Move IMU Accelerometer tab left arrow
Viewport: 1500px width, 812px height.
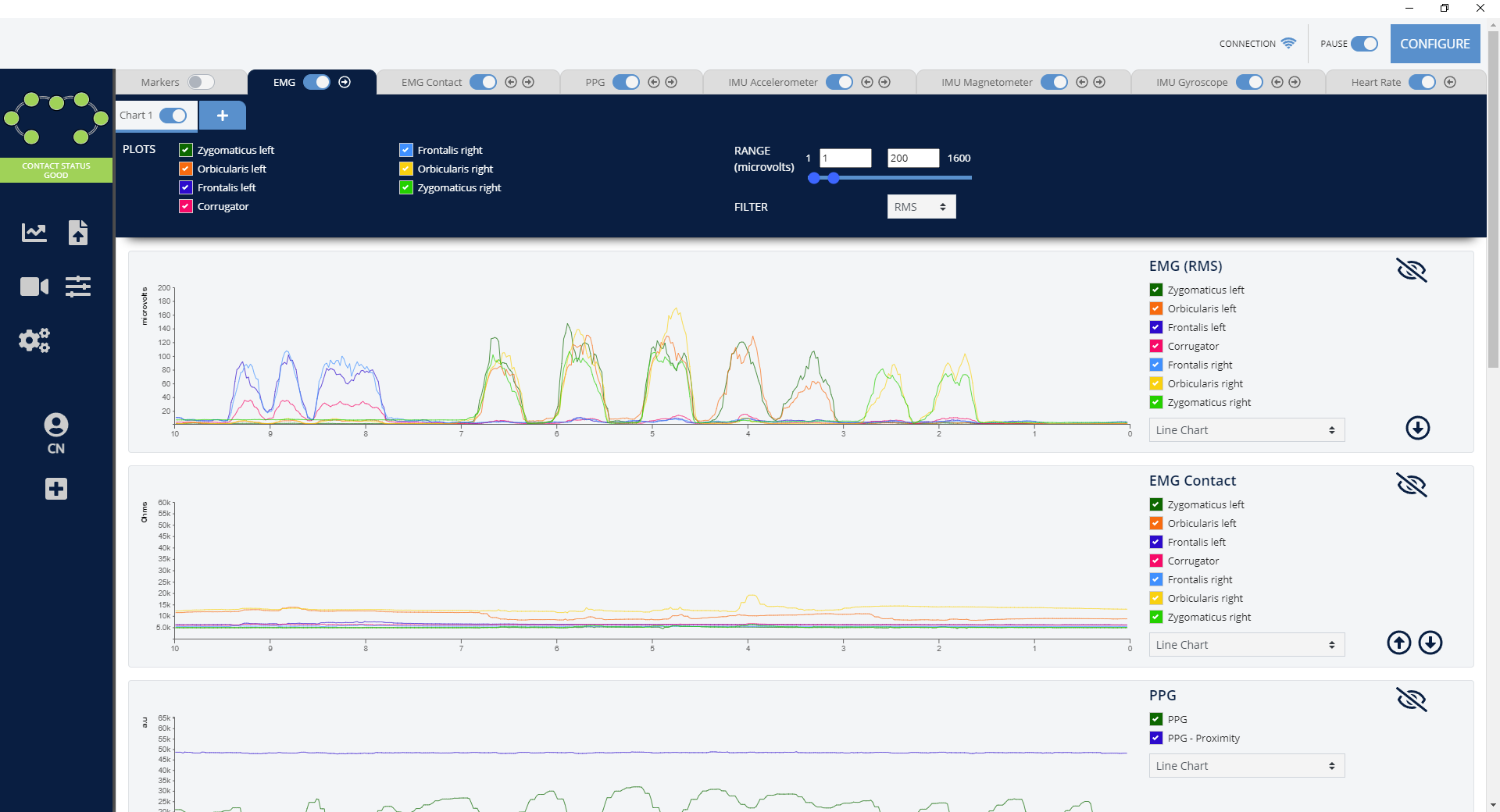[x=867, y=82]
